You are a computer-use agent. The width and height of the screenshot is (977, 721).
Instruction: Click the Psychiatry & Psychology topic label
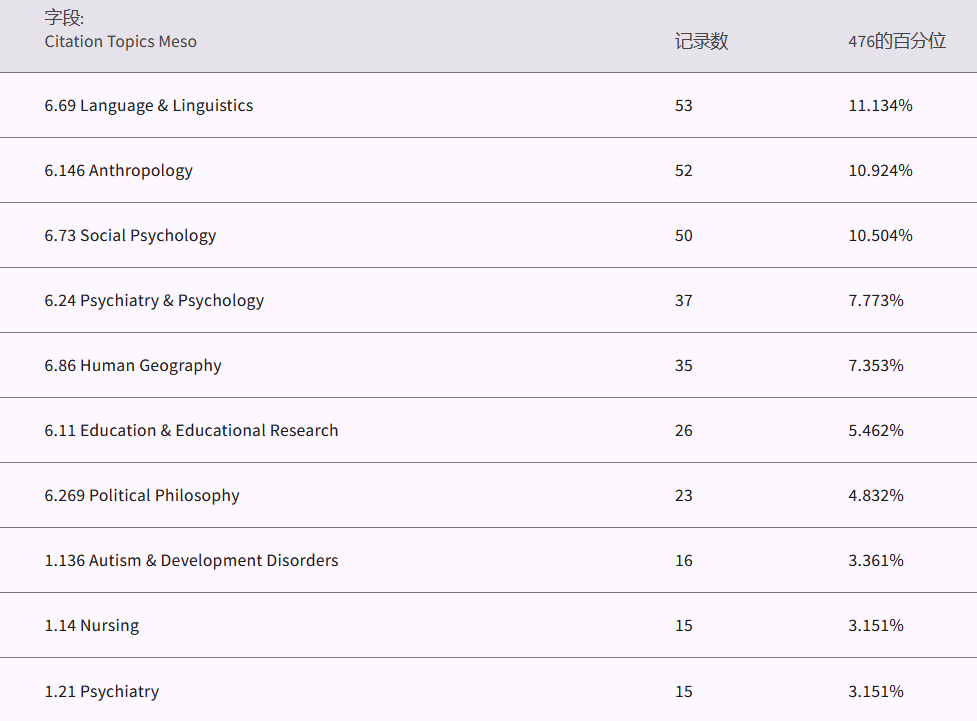[x=154, y=301]
